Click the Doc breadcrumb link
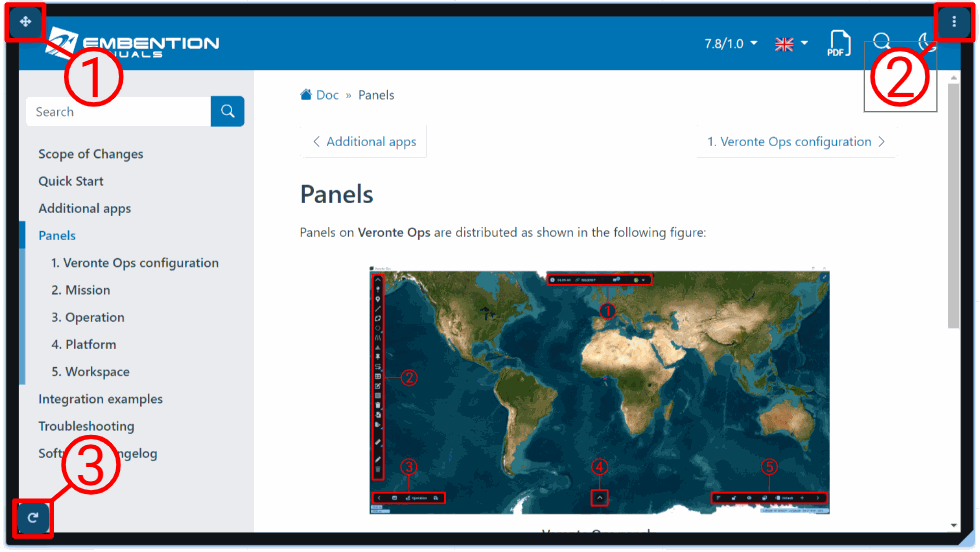 tap(327, 95)
